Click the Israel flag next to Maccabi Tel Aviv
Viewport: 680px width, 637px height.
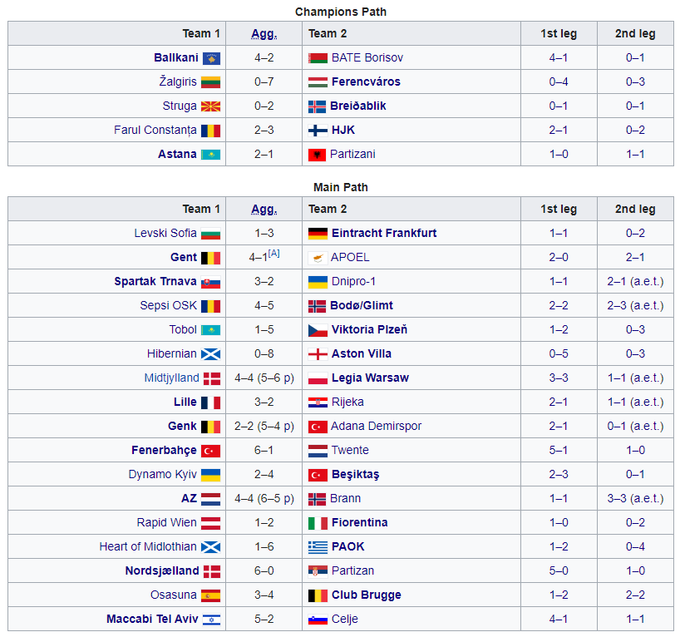click(211, 619)
